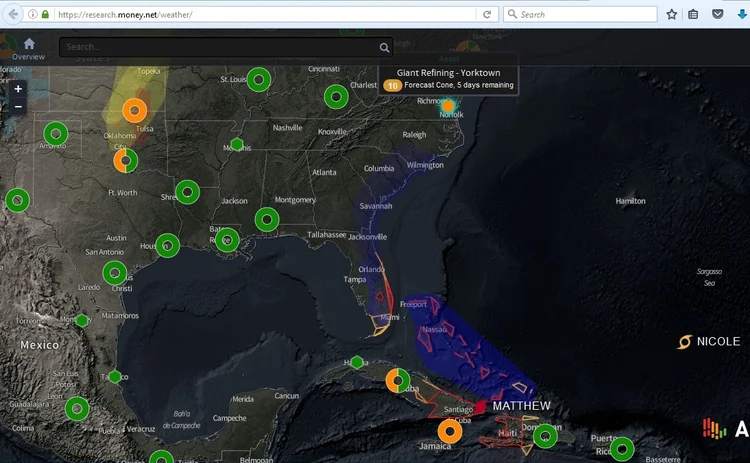This screenshot has height=463, width=750.
Task: Click the Jacksonville city label
Action: [x=367, y=237]
